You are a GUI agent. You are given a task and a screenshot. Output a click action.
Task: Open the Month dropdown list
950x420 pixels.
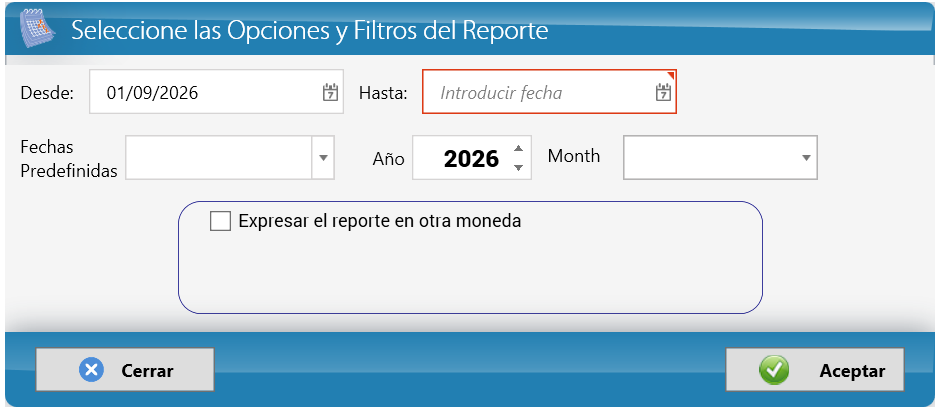tap(806, 158)
